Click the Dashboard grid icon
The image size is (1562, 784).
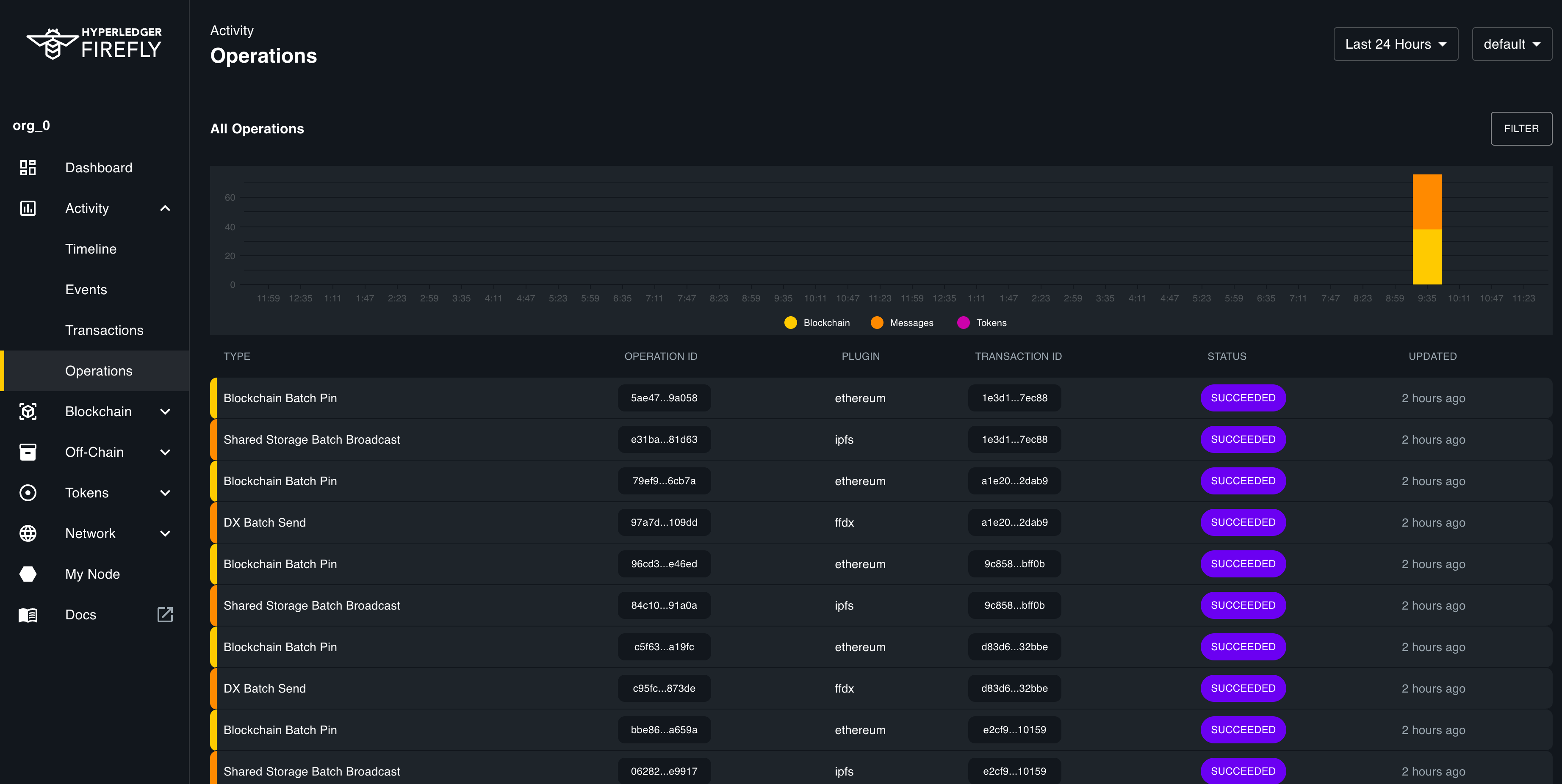coord(28,168)
